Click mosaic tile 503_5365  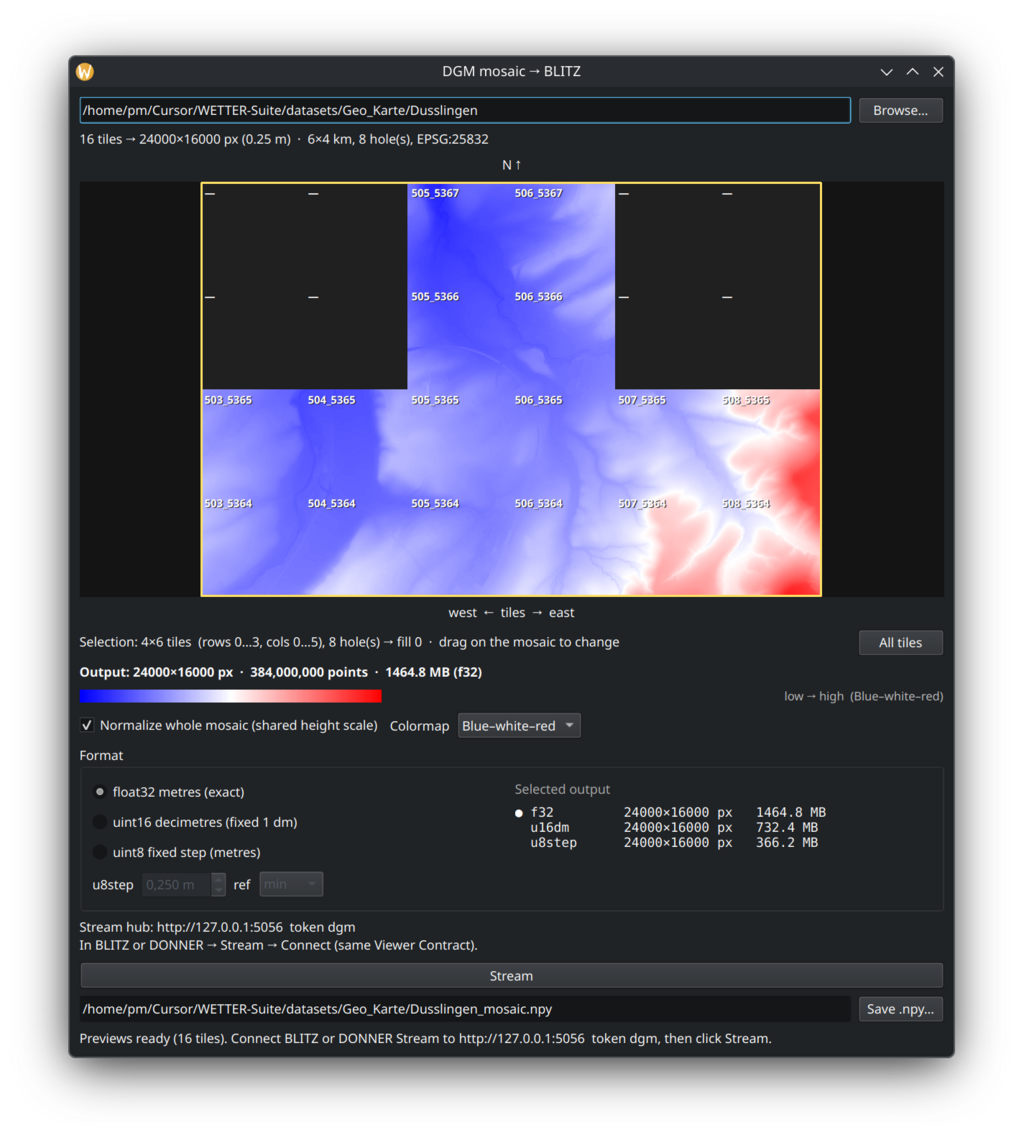(x=253, y=441)
